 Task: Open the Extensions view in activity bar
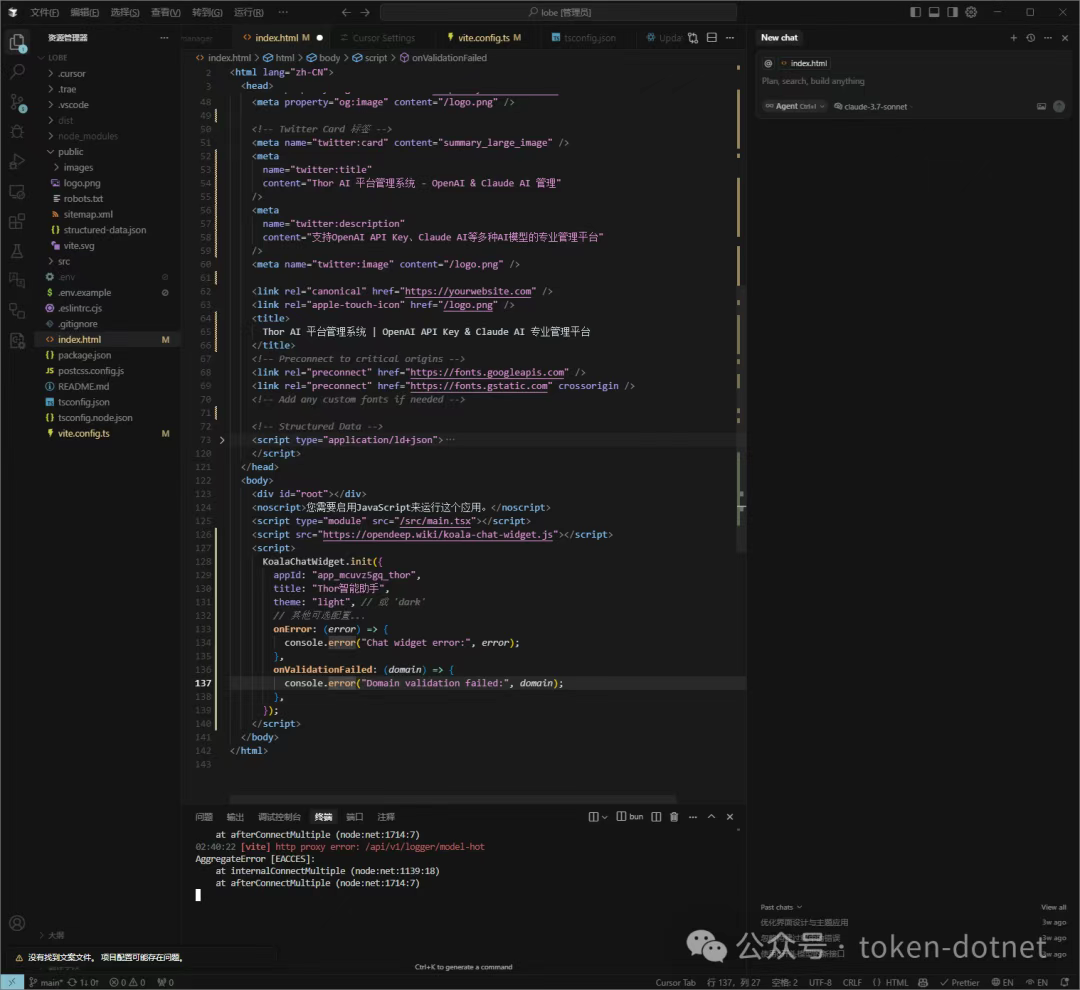tap(16, 221)
